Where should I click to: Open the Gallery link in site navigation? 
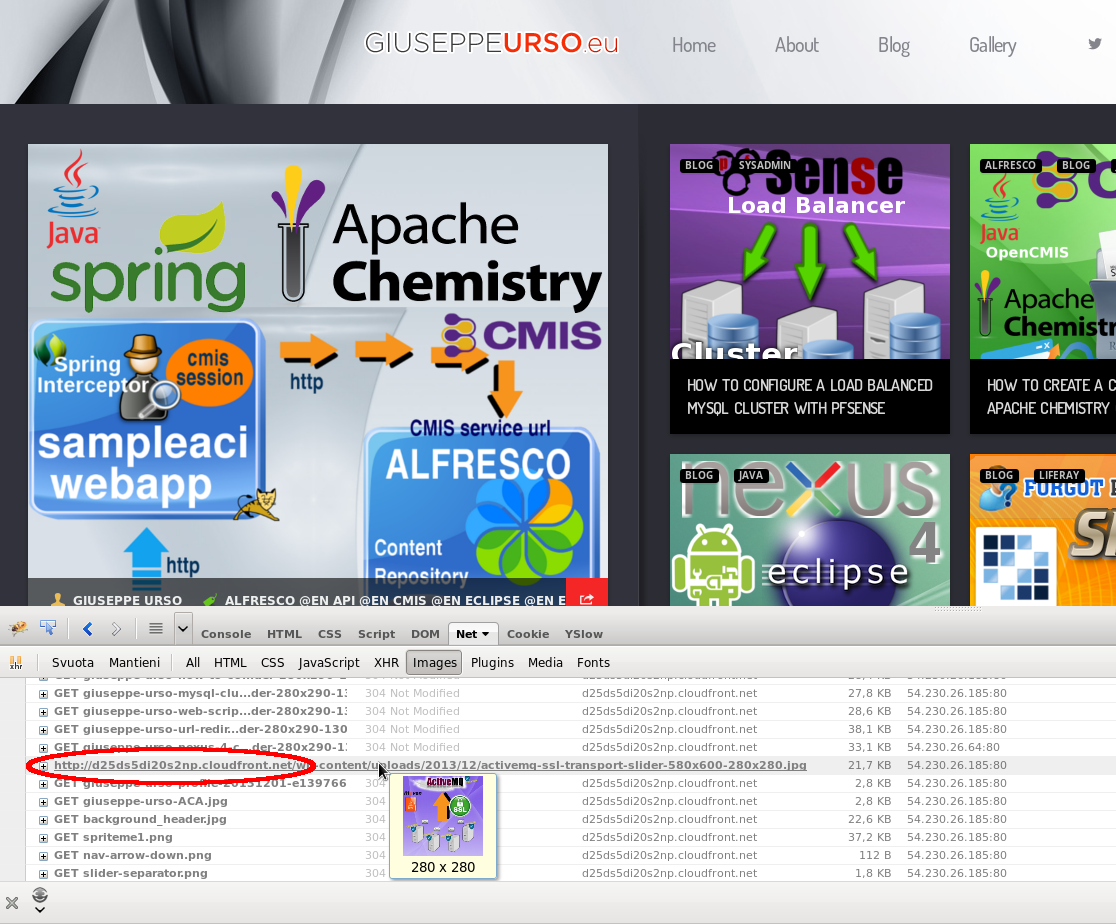992,45
